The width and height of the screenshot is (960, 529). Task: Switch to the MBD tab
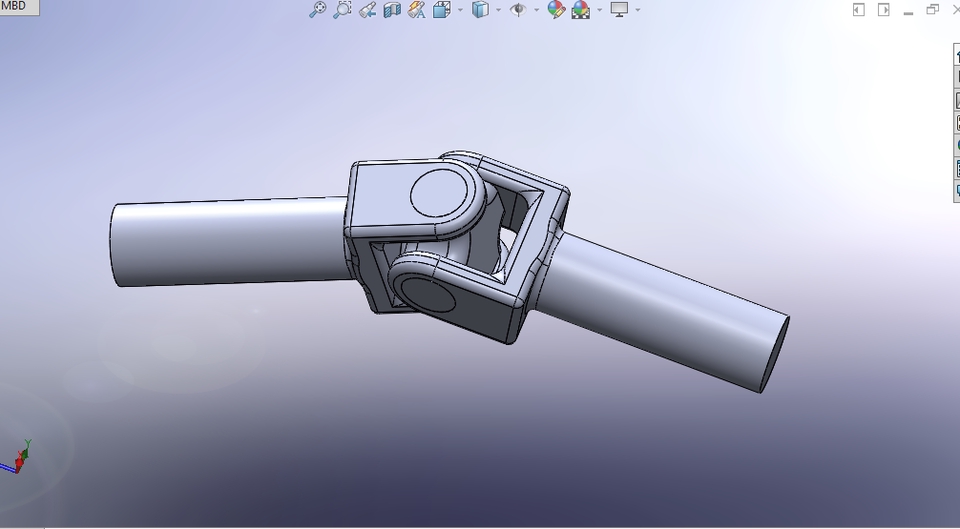(15, 6)
